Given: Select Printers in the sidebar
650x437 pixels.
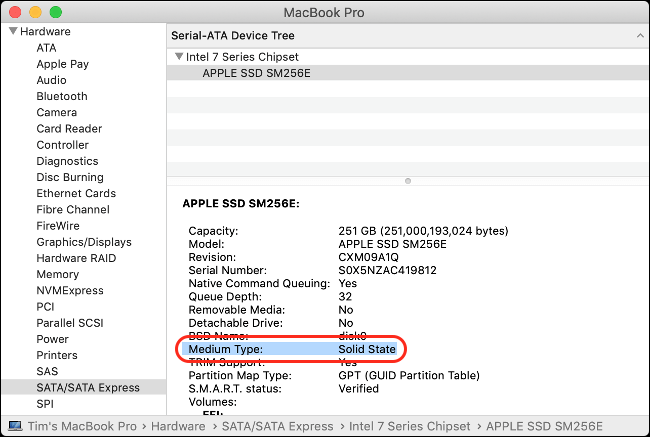Looking at the screenshot, I should [57, 355].
